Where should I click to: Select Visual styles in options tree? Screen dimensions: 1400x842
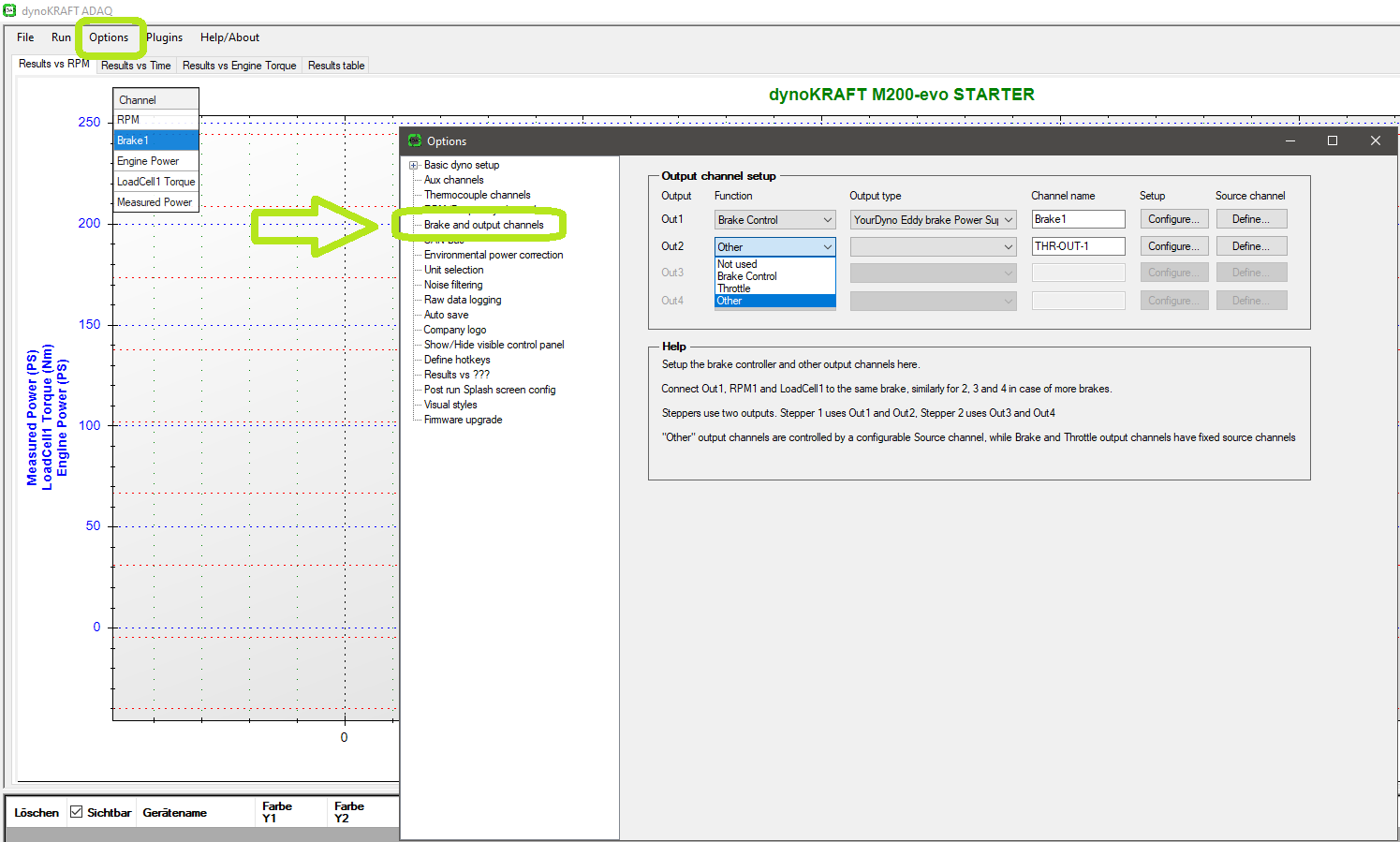(x=450, y=405)
